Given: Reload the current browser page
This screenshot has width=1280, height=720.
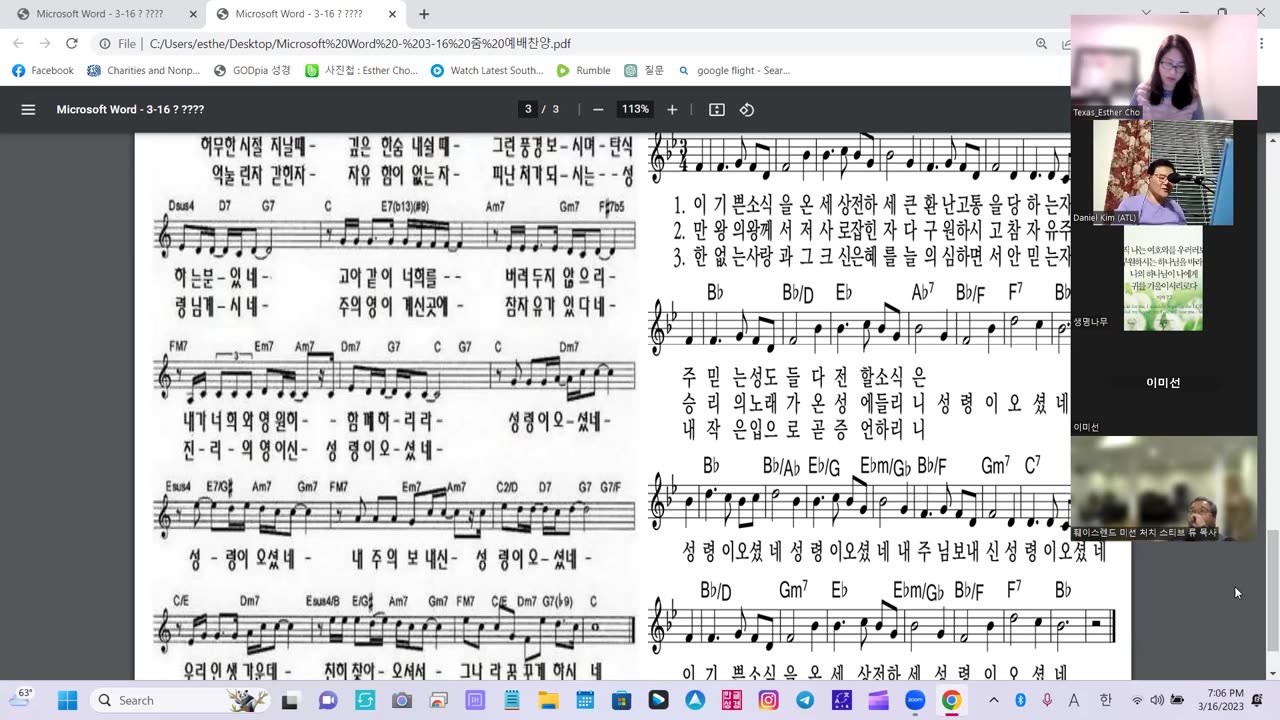Looking at the screenshot, I should (71, 44).
